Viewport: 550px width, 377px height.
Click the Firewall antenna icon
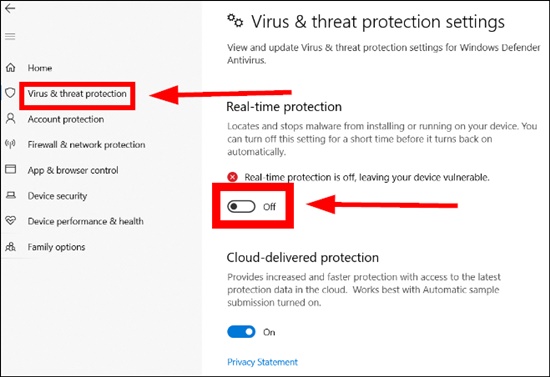(x=10, y=144)
